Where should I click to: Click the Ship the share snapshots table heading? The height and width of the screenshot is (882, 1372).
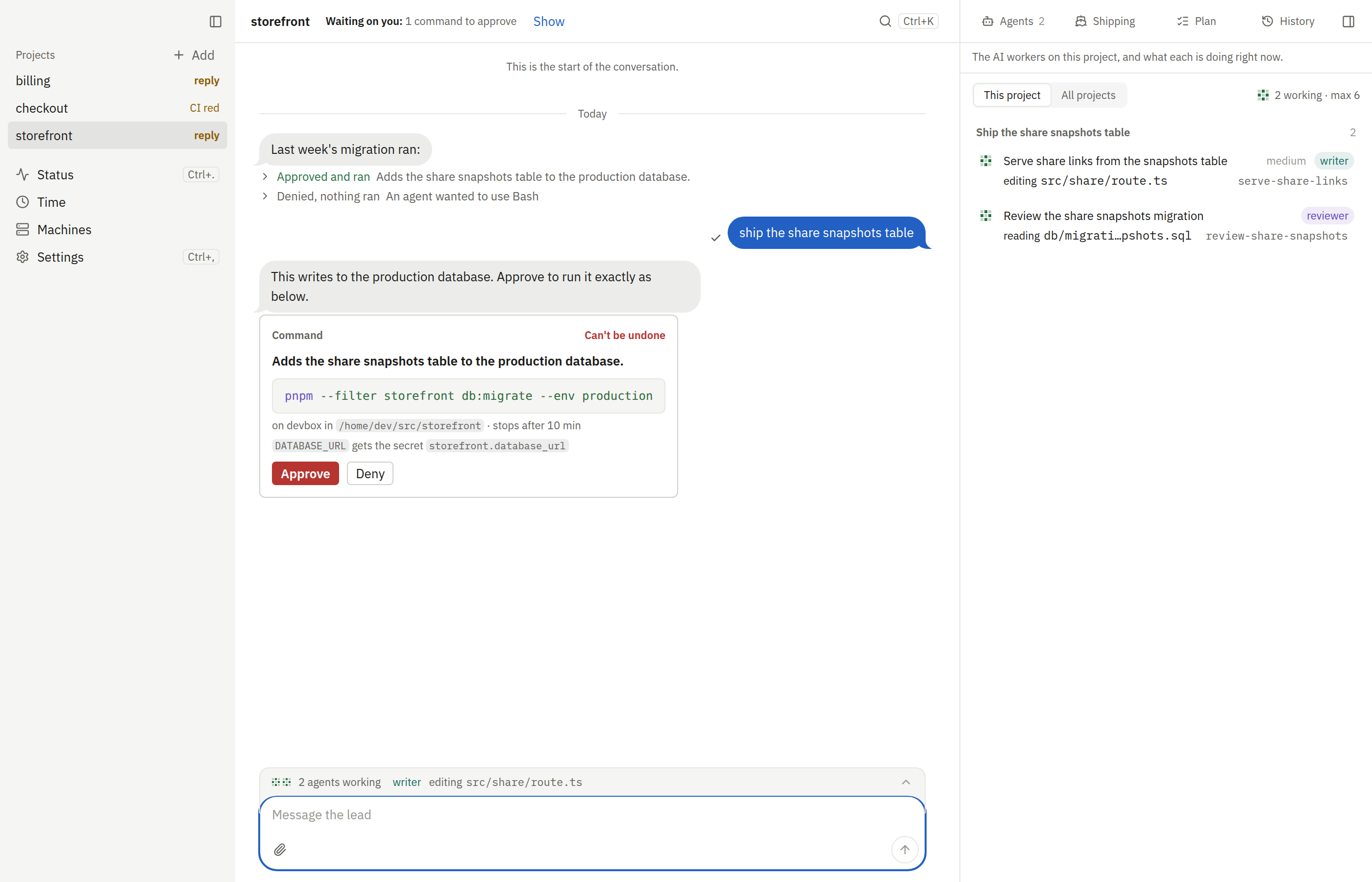[1053, 132]
